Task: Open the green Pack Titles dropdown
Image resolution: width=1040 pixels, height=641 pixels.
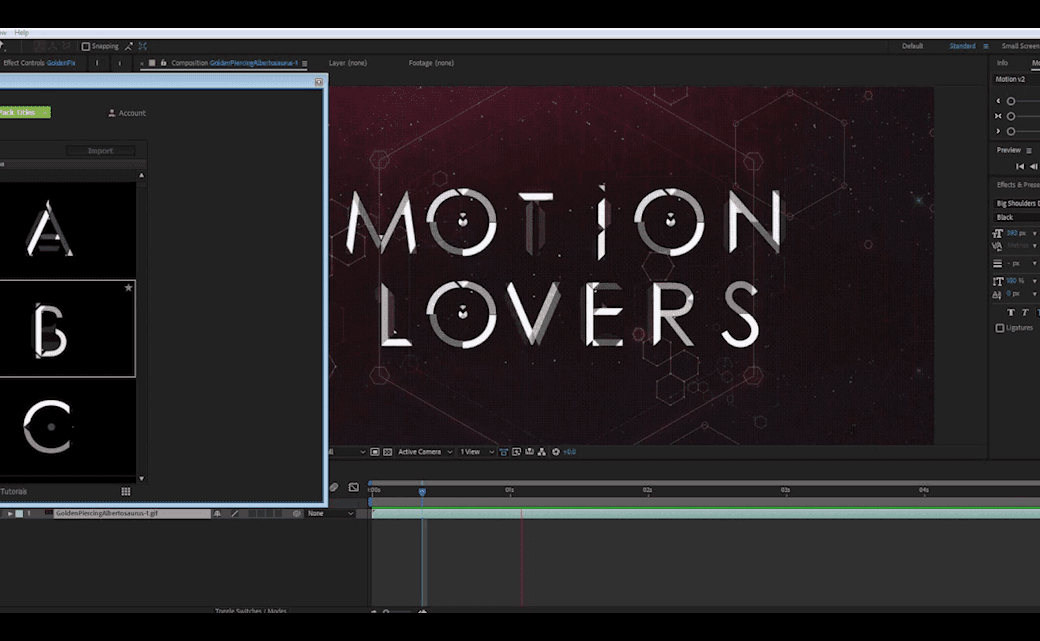Action: [x=24, y=112]
